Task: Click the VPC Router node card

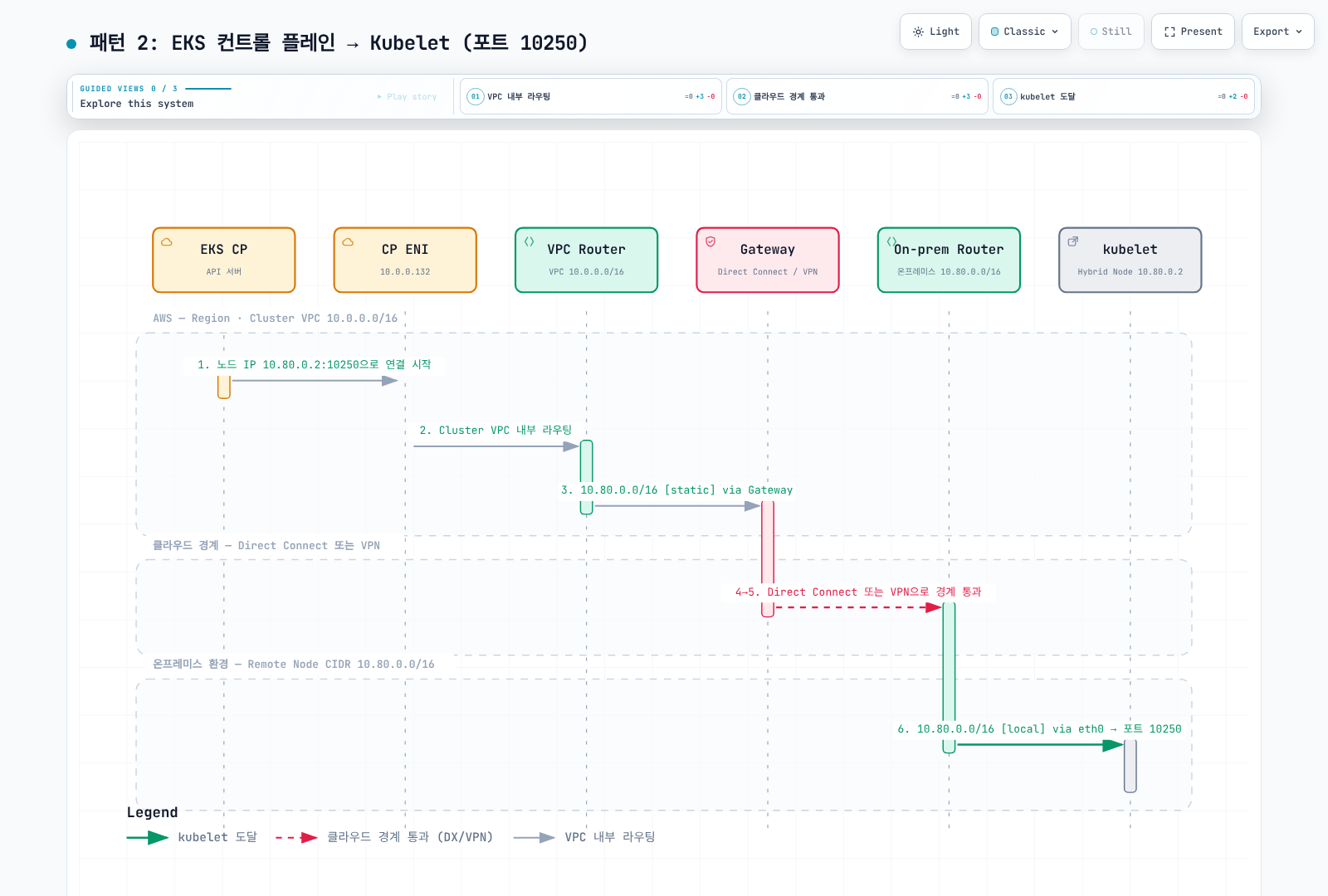Action: coord(586,260)
